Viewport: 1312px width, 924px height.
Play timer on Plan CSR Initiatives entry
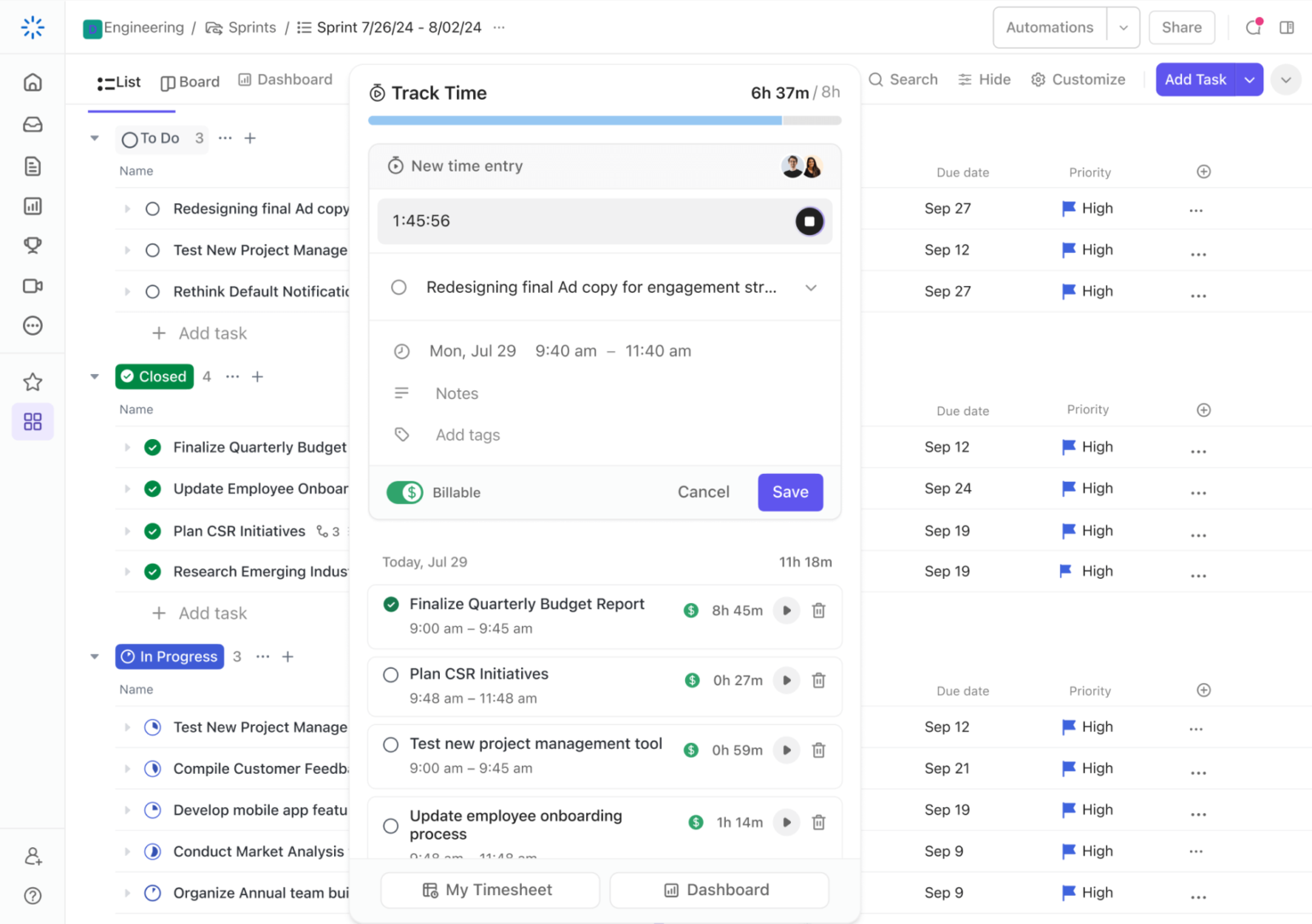(786, 680)
